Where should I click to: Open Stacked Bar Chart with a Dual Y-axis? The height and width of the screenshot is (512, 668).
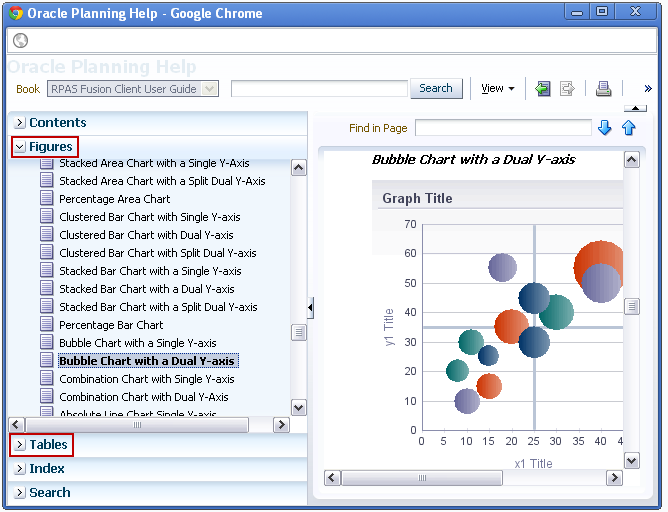coord(147,289)
